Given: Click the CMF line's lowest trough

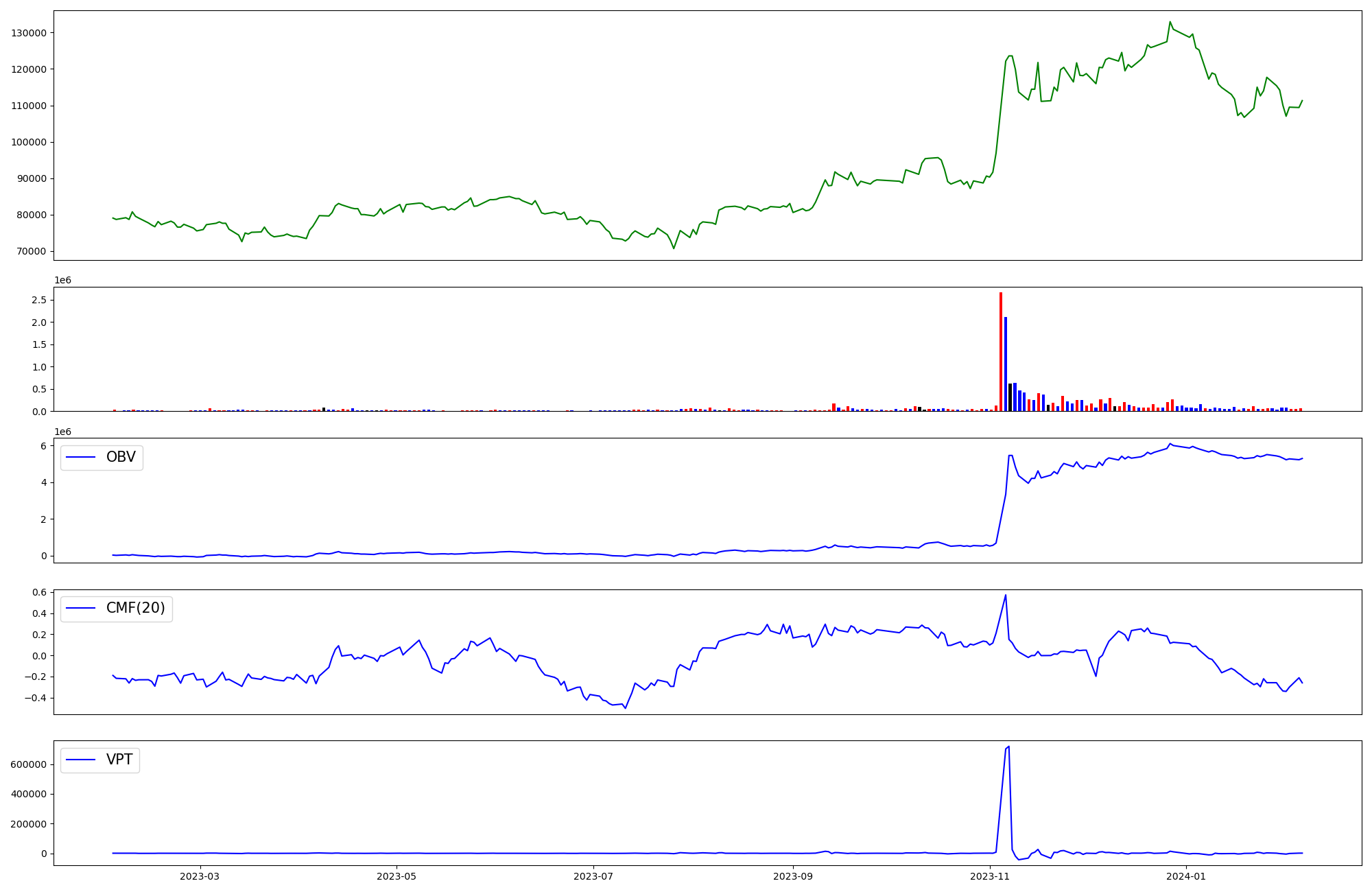Looking at the screenshot, I should 625,708.
